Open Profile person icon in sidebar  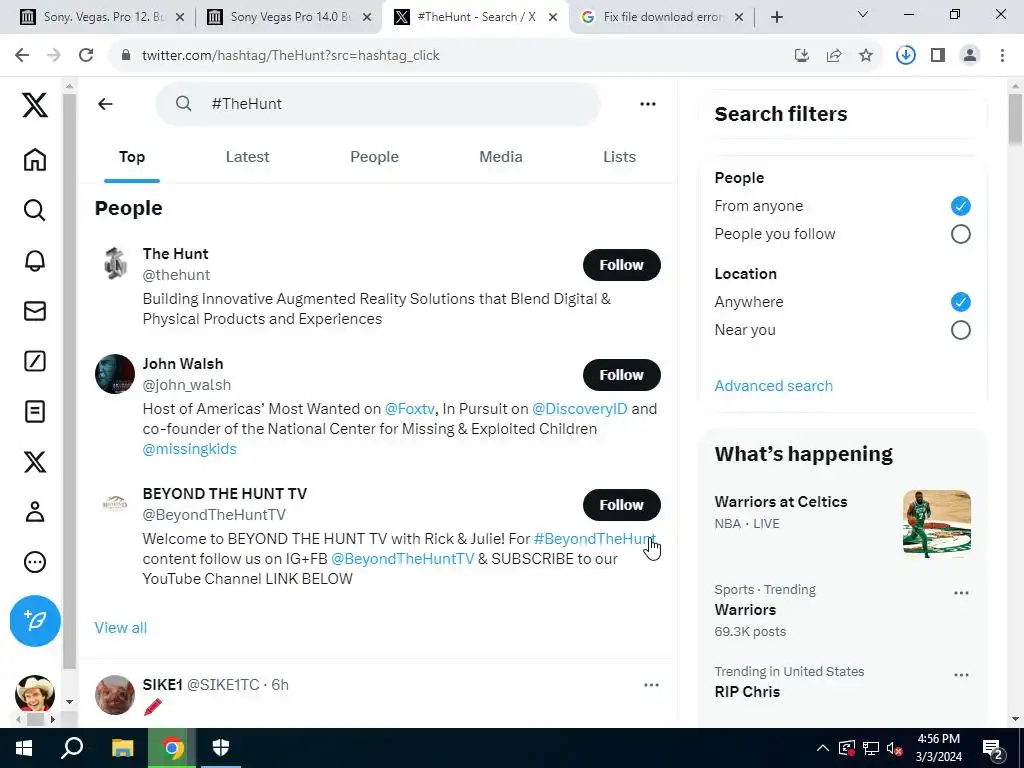35,512
